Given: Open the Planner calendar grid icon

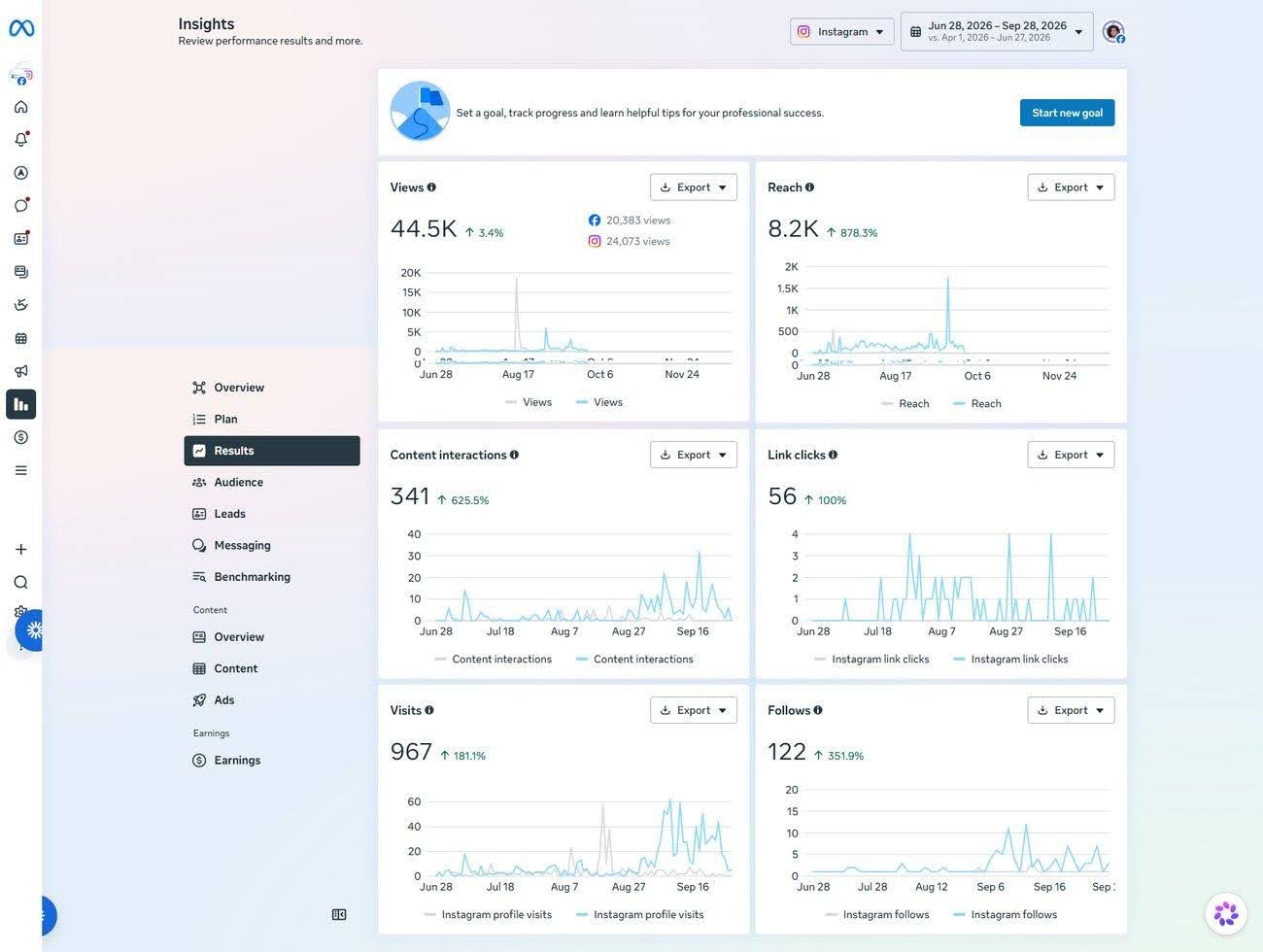Looking at the screenshot, I should tap(21, 338).
